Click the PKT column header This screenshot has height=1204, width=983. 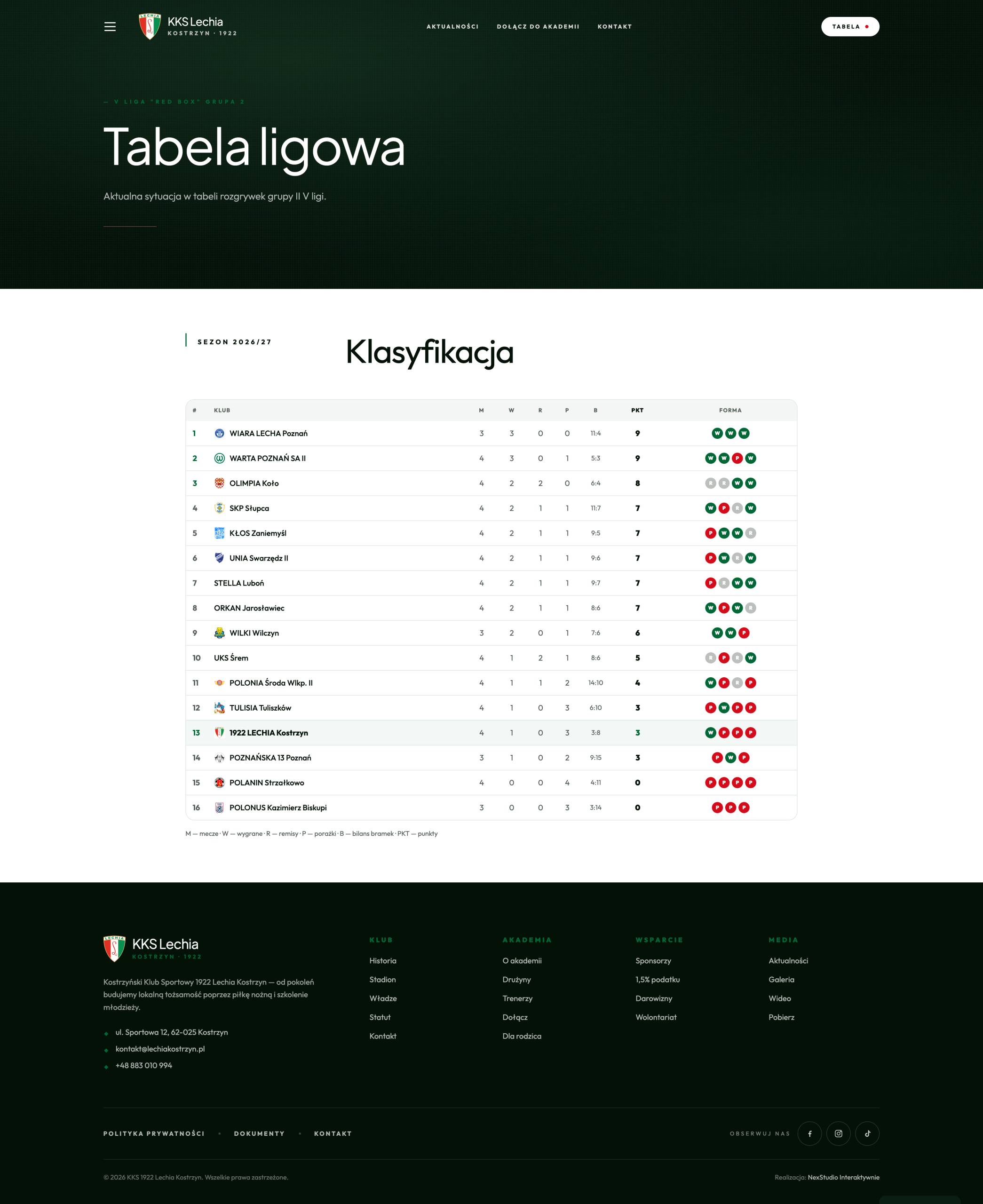(637, 411)
